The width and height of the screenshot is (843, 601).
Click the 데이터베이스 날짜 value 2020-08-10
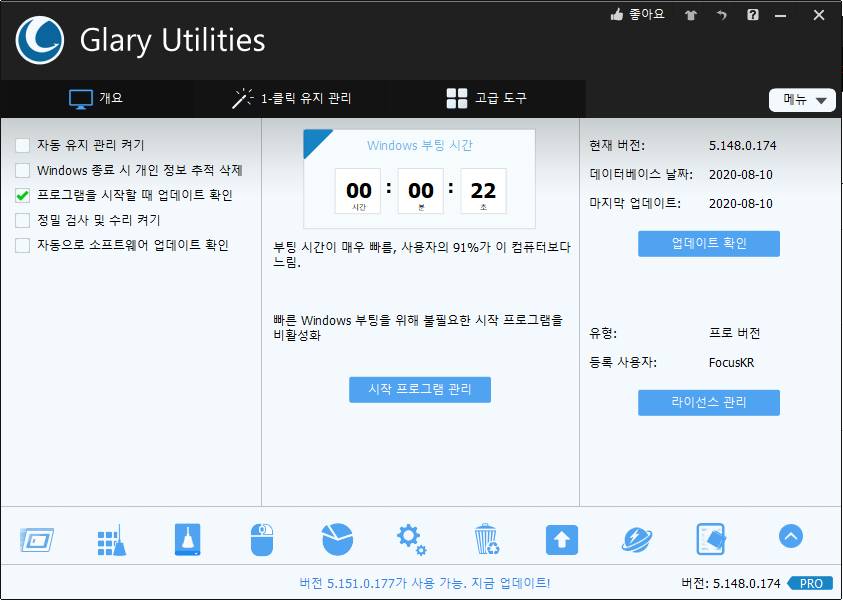point(741,175)
